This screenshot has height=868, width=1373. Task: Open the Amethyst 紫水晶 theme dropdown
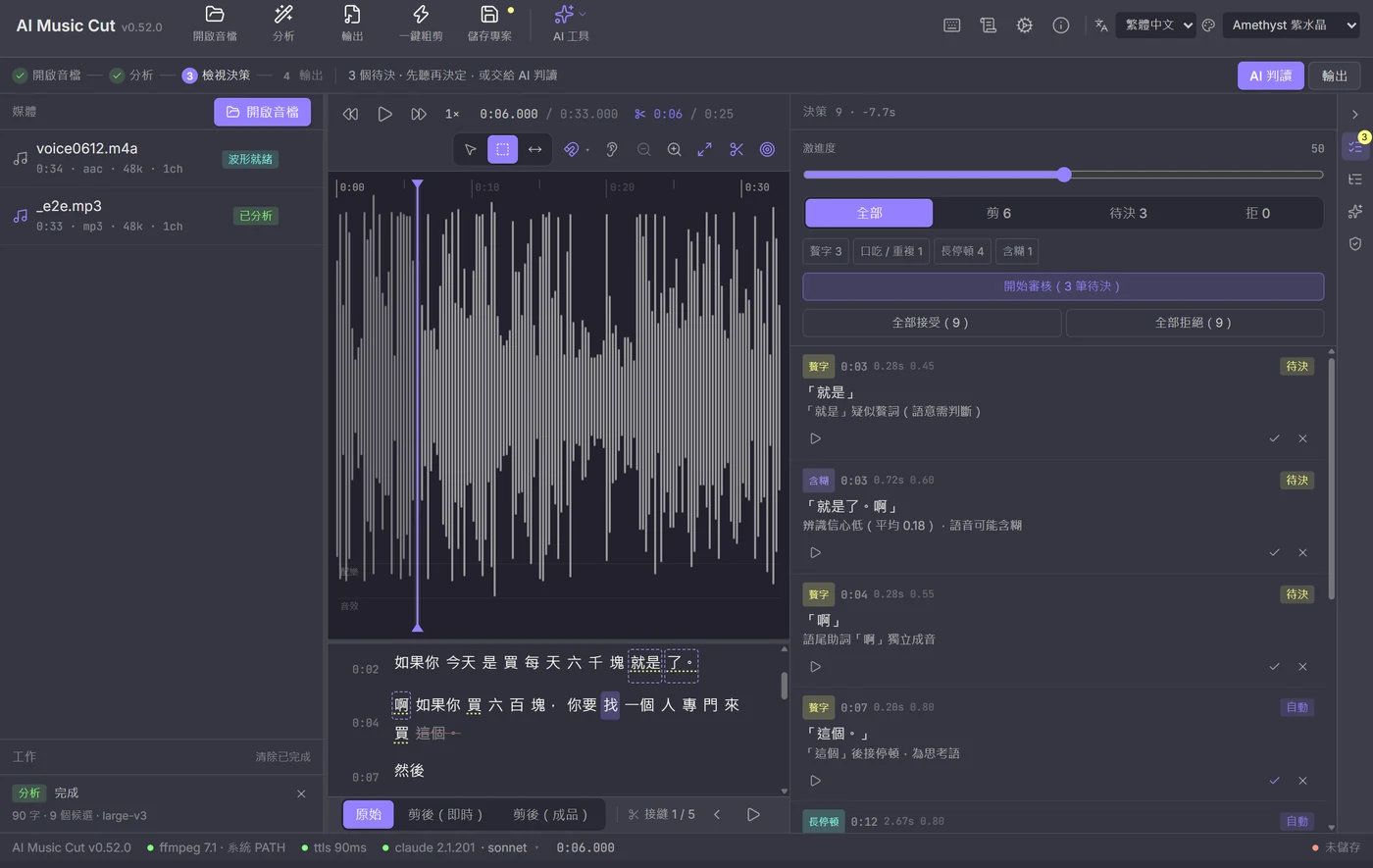[1291, 26]
